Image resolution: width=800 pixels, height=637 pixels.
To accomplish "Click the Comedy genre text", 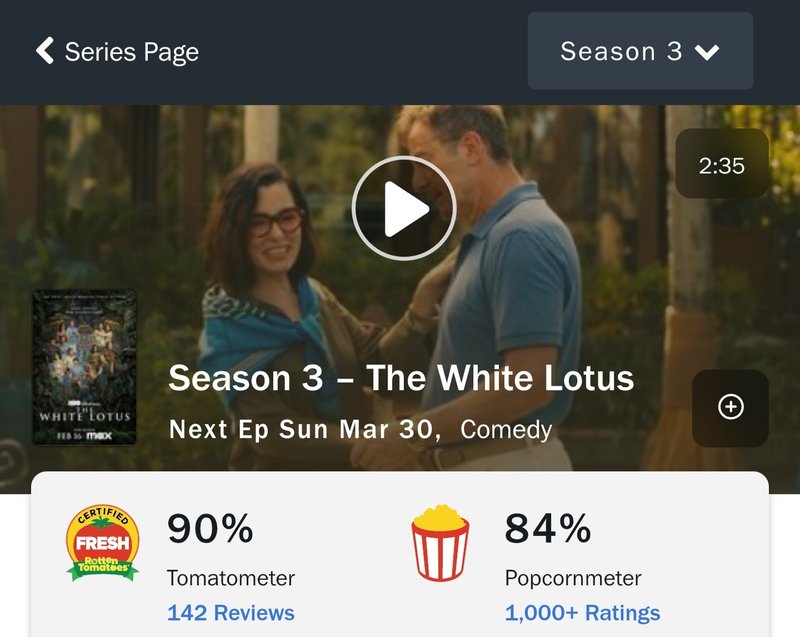I will tap(506, 430).
